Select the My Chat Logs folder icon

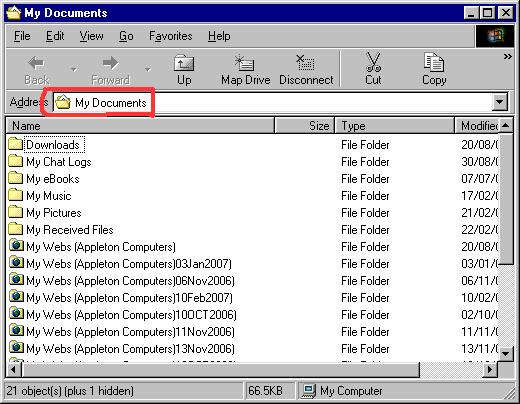pyautogui.click(x=15, y=161)
